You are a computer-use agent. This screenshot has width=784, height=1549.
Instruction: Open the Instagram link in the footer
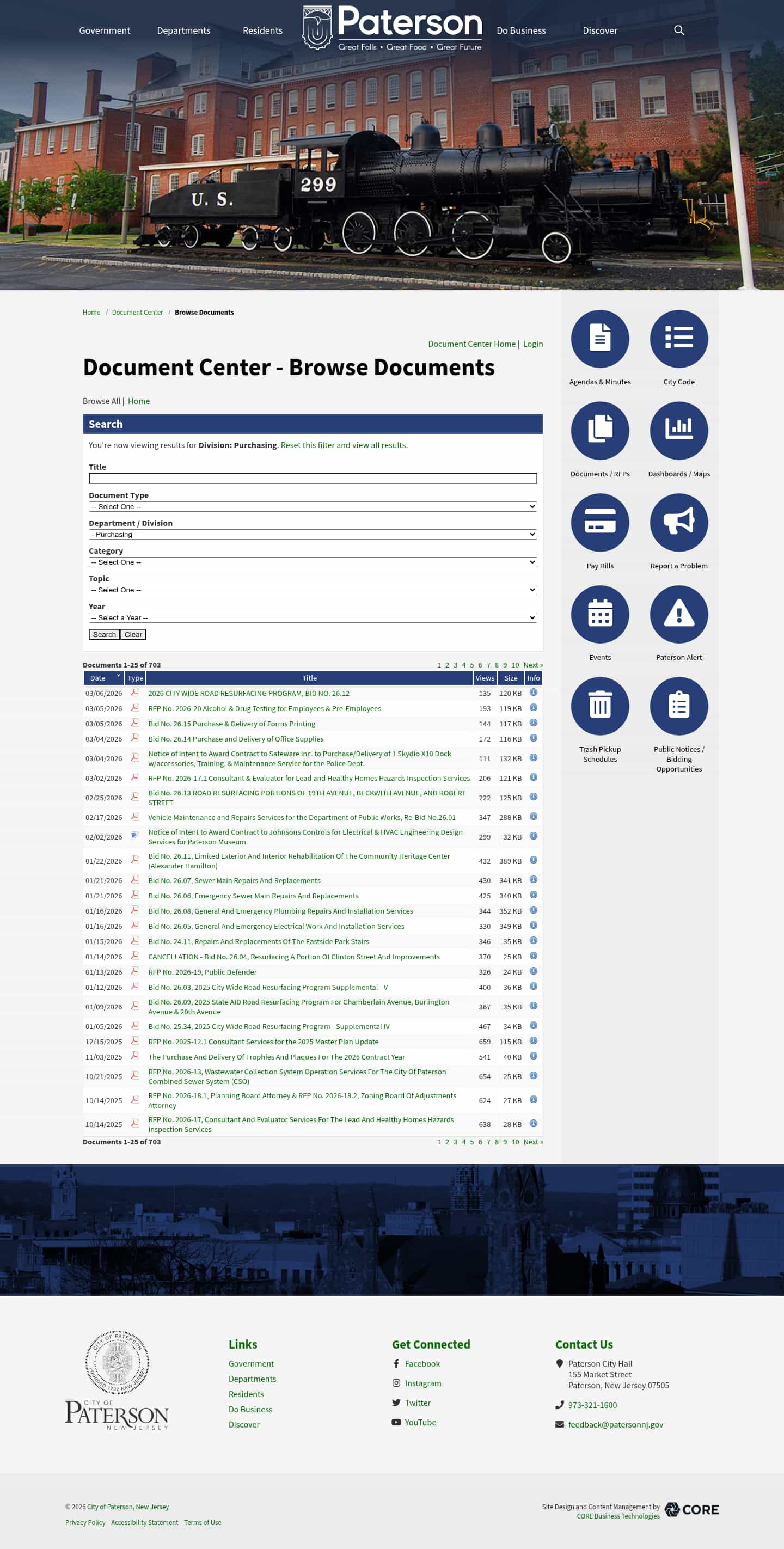point(422,1383)
